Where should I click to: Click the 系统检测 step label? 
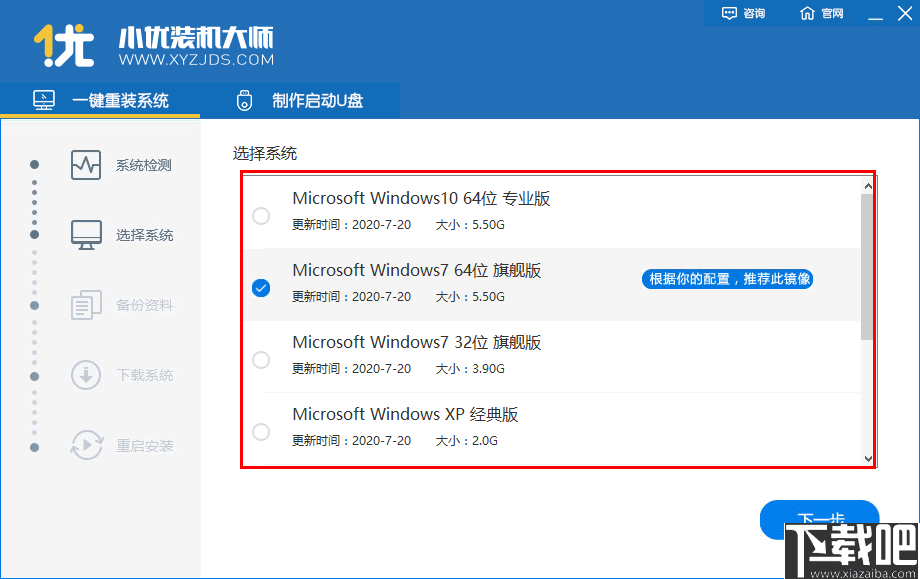(144, 165)
